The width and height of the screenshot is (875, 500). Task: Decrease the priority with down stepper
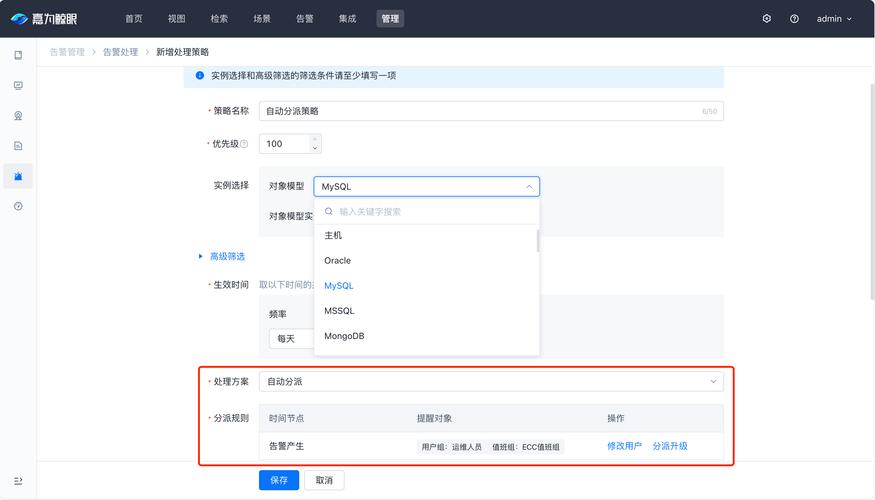tap(315, 148)
